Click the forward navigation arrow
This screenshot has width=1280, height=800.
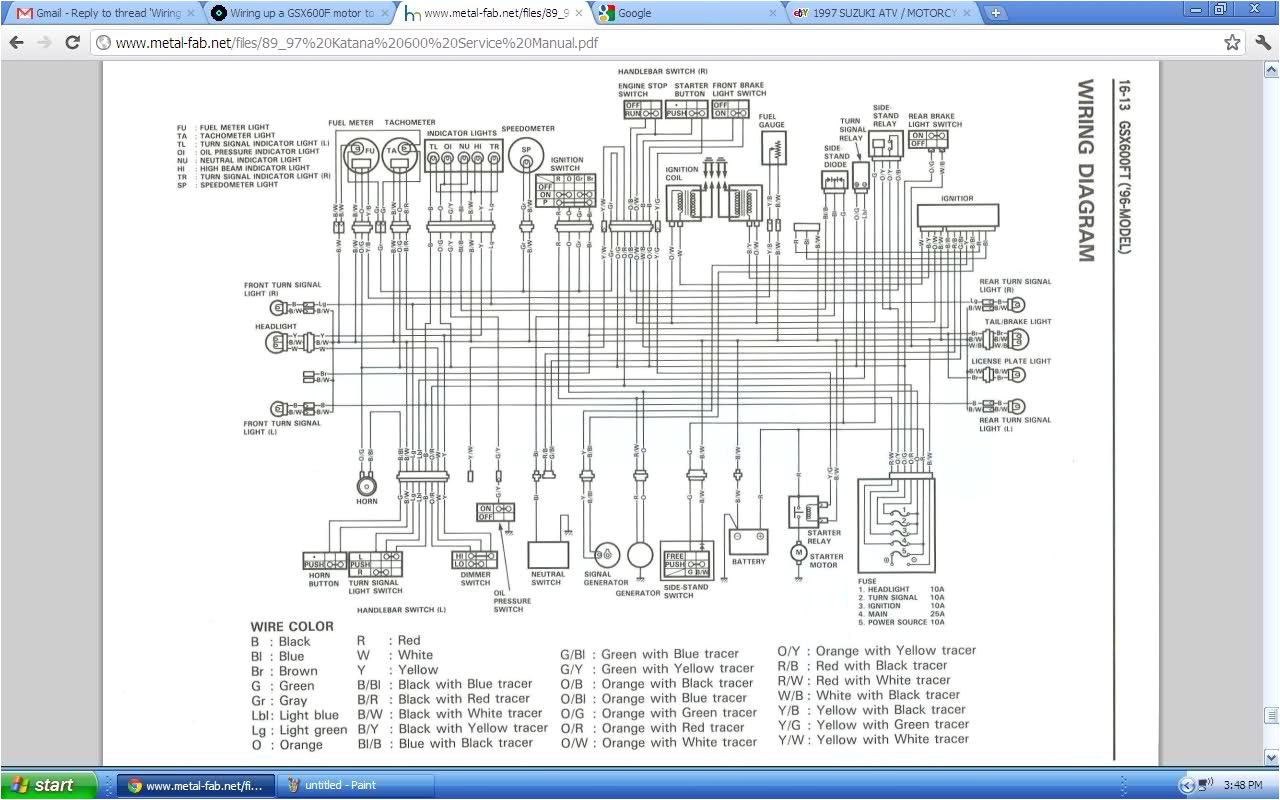[44, 42]
